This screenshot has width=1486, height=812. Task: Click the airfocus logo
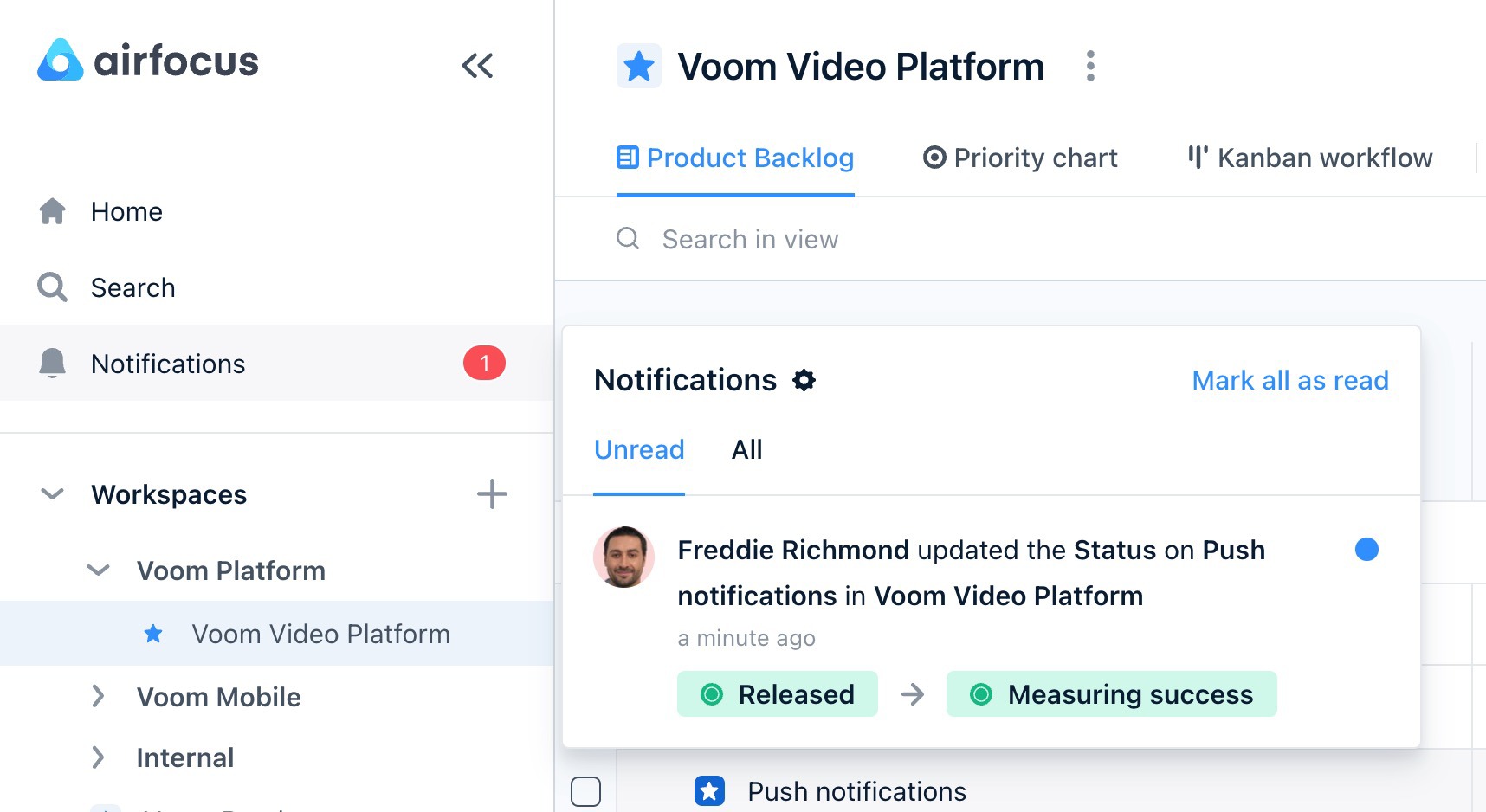click(x=148, y=61)
